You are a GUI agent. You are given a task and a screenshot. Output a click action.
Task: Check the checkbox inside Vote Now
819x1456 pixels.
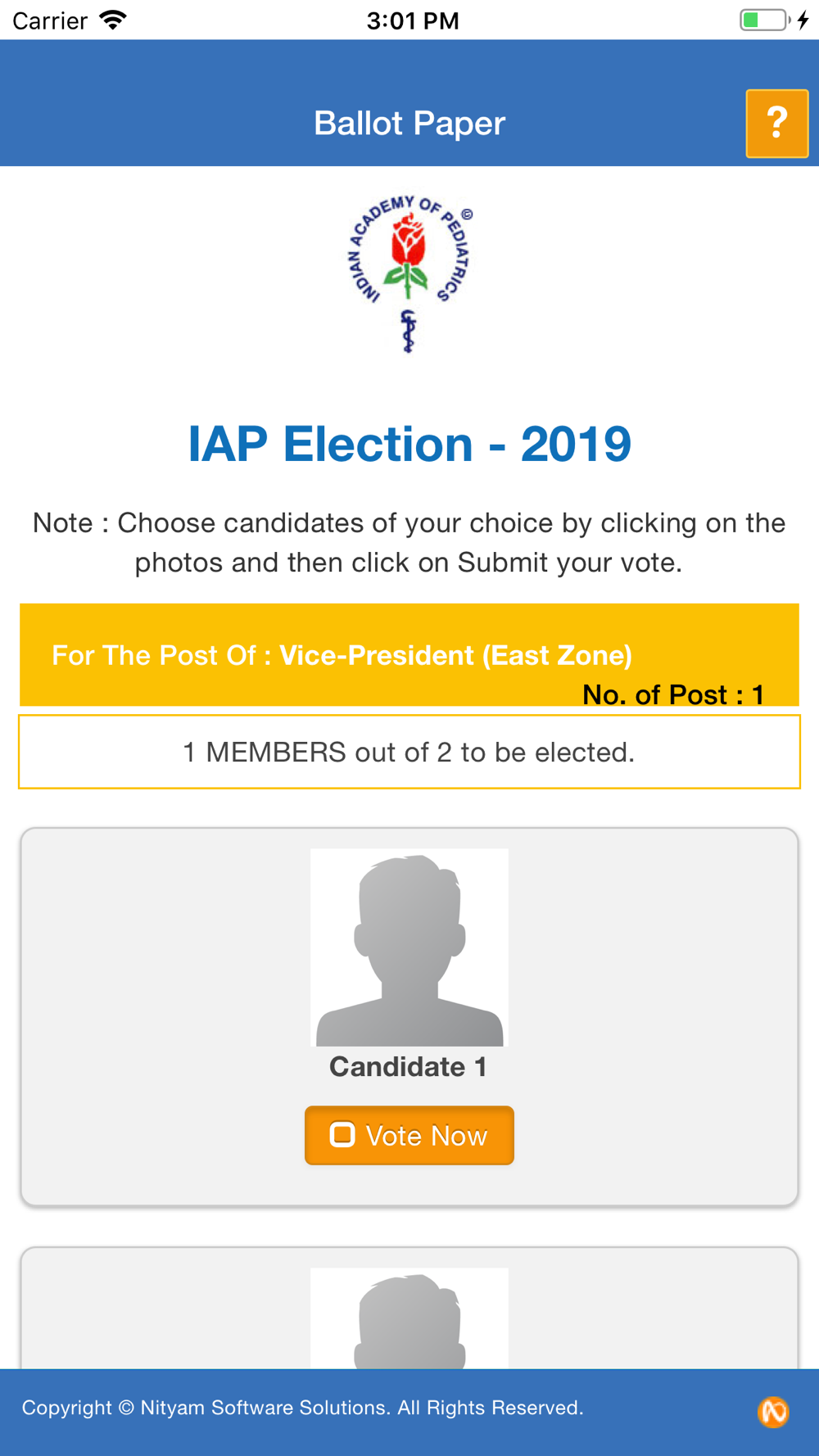[342, 1134]
